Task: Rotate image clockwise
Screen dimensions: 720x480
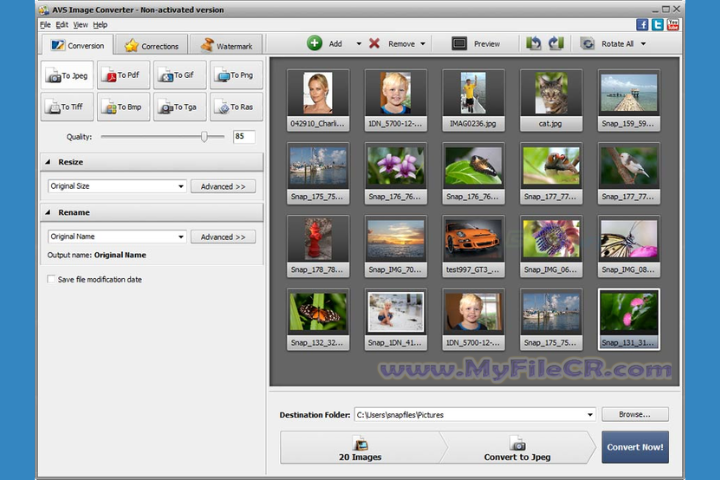Action: 556,44
